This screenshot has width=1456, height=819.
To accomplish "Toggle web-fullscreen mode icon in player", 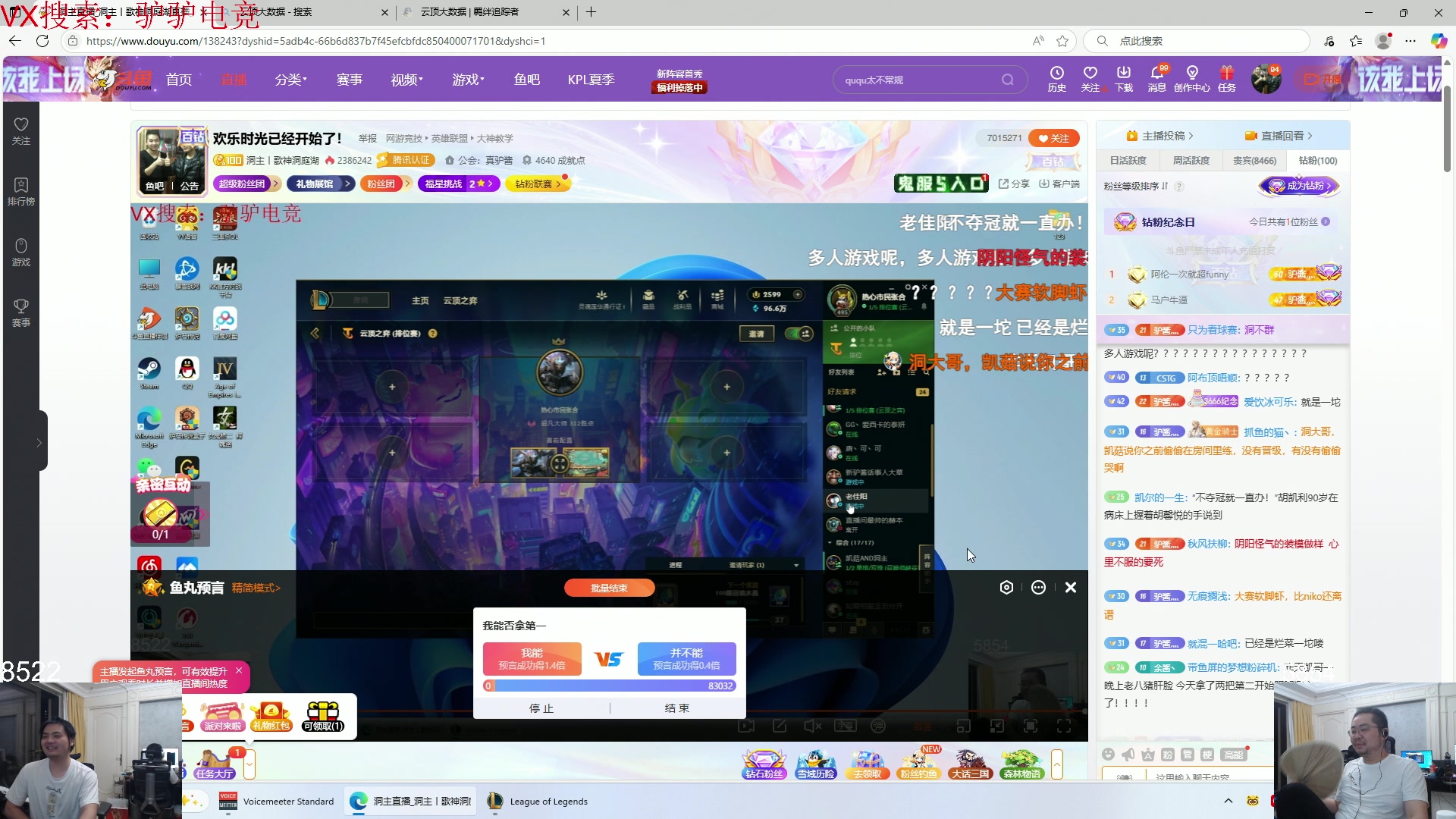I will coord(1031,726).
